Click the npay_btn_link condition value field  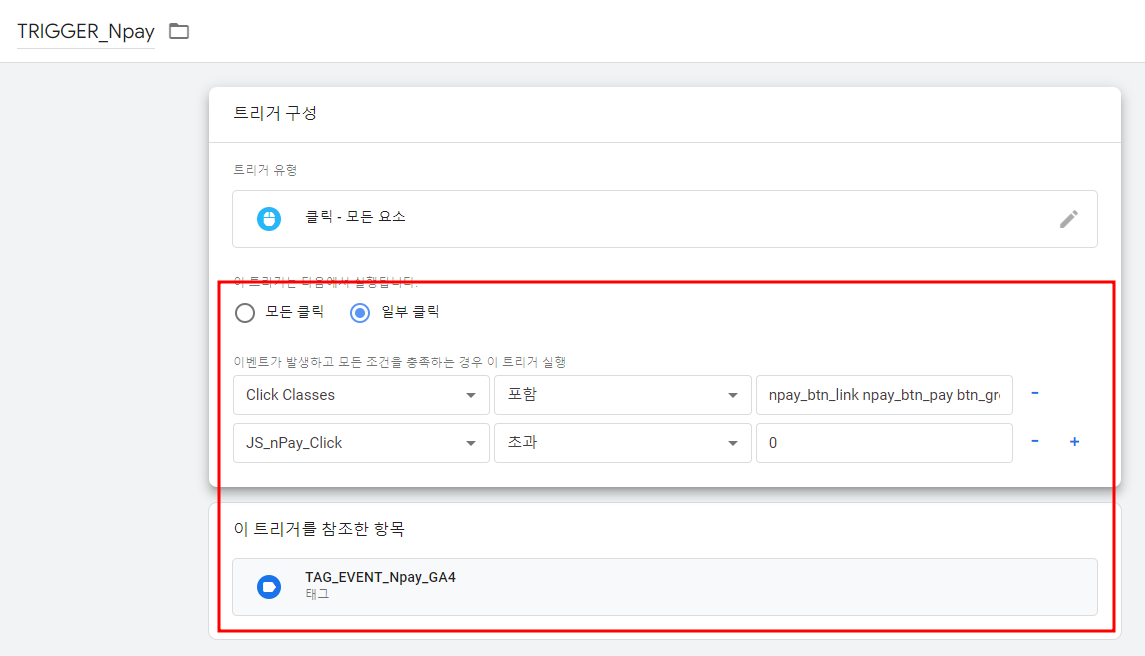tap(884, 394)
